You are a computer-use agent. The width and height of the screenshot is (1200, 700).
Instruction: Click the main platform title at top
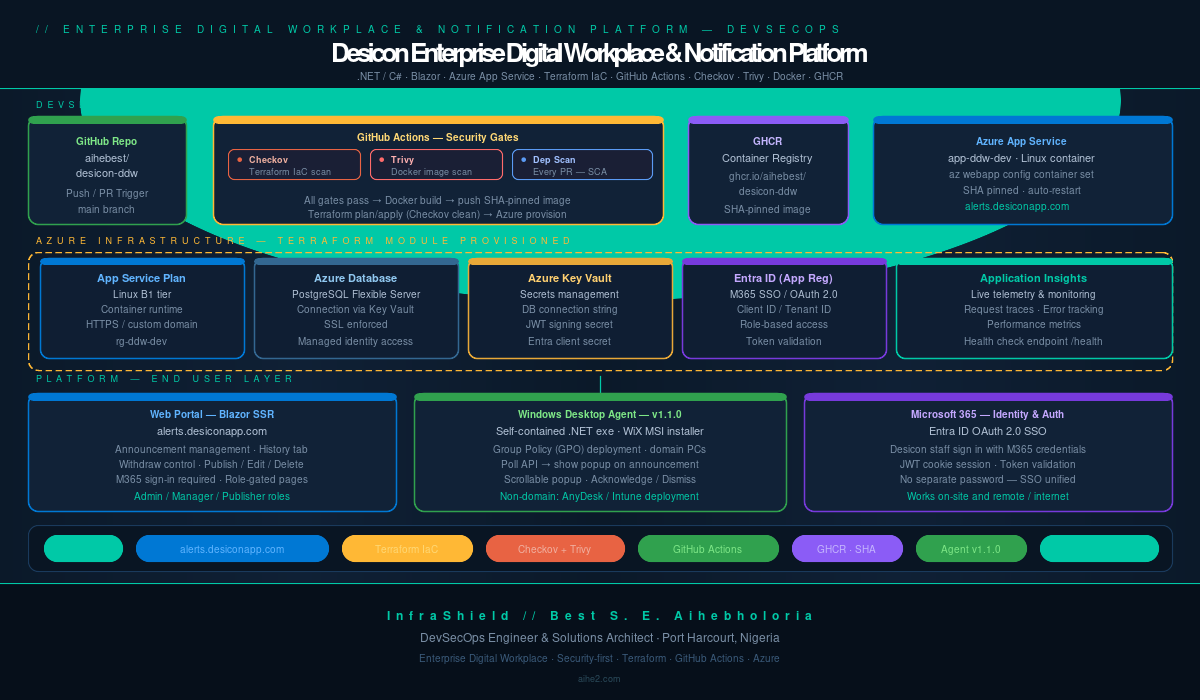click(x=599, y=53)
